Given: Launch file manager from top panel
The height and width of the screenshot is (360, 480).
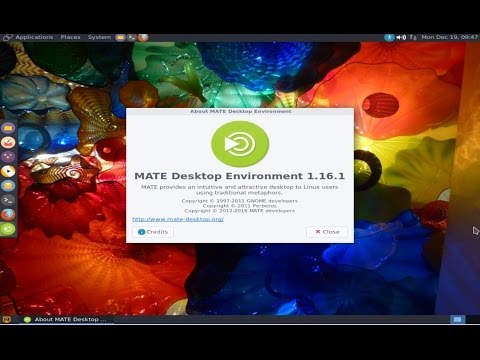Looking at the screenshot, I should click(120, 37).
